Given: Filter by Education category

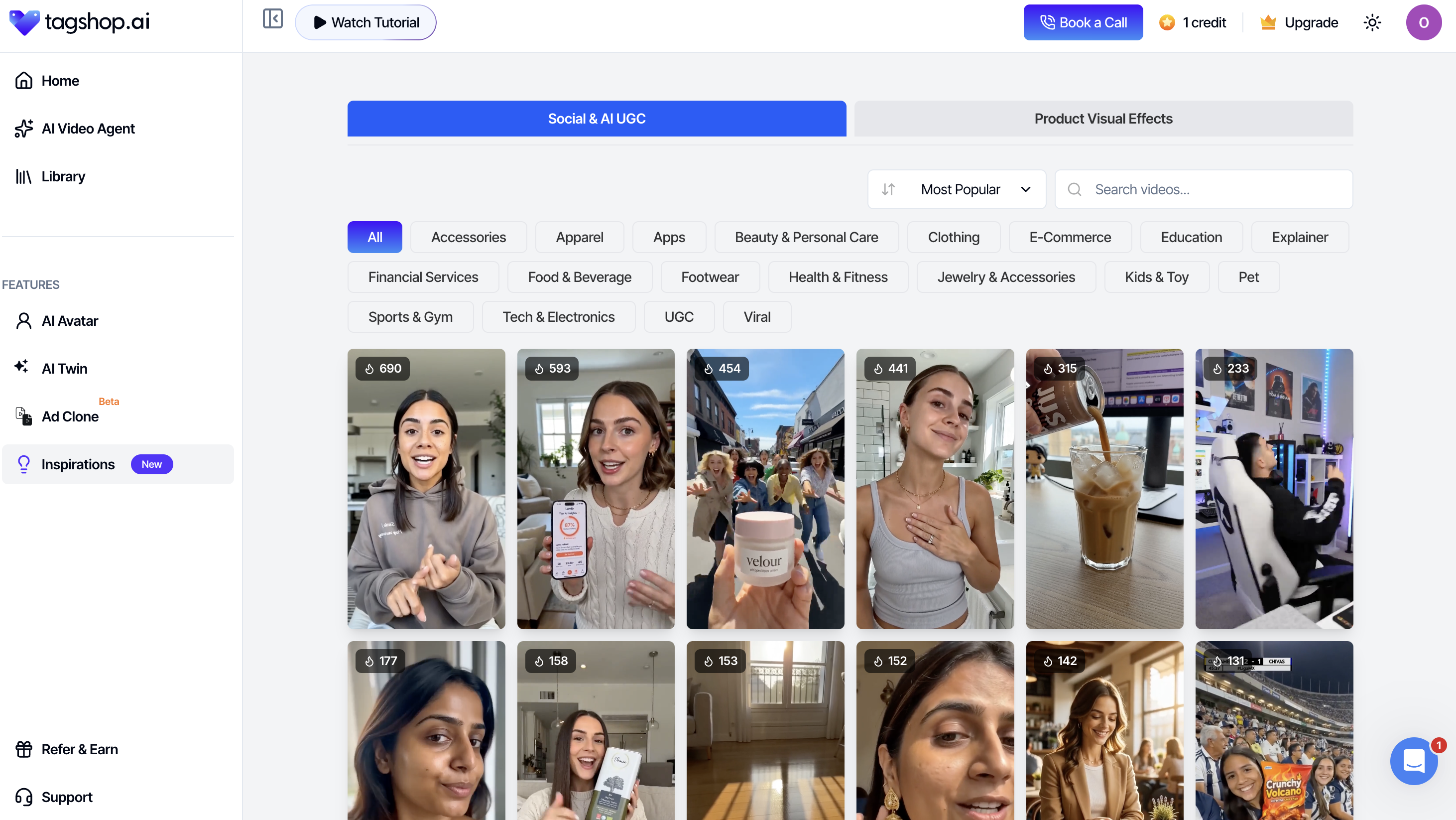Looking at the screenshot, I should (x=1191, y=238).
